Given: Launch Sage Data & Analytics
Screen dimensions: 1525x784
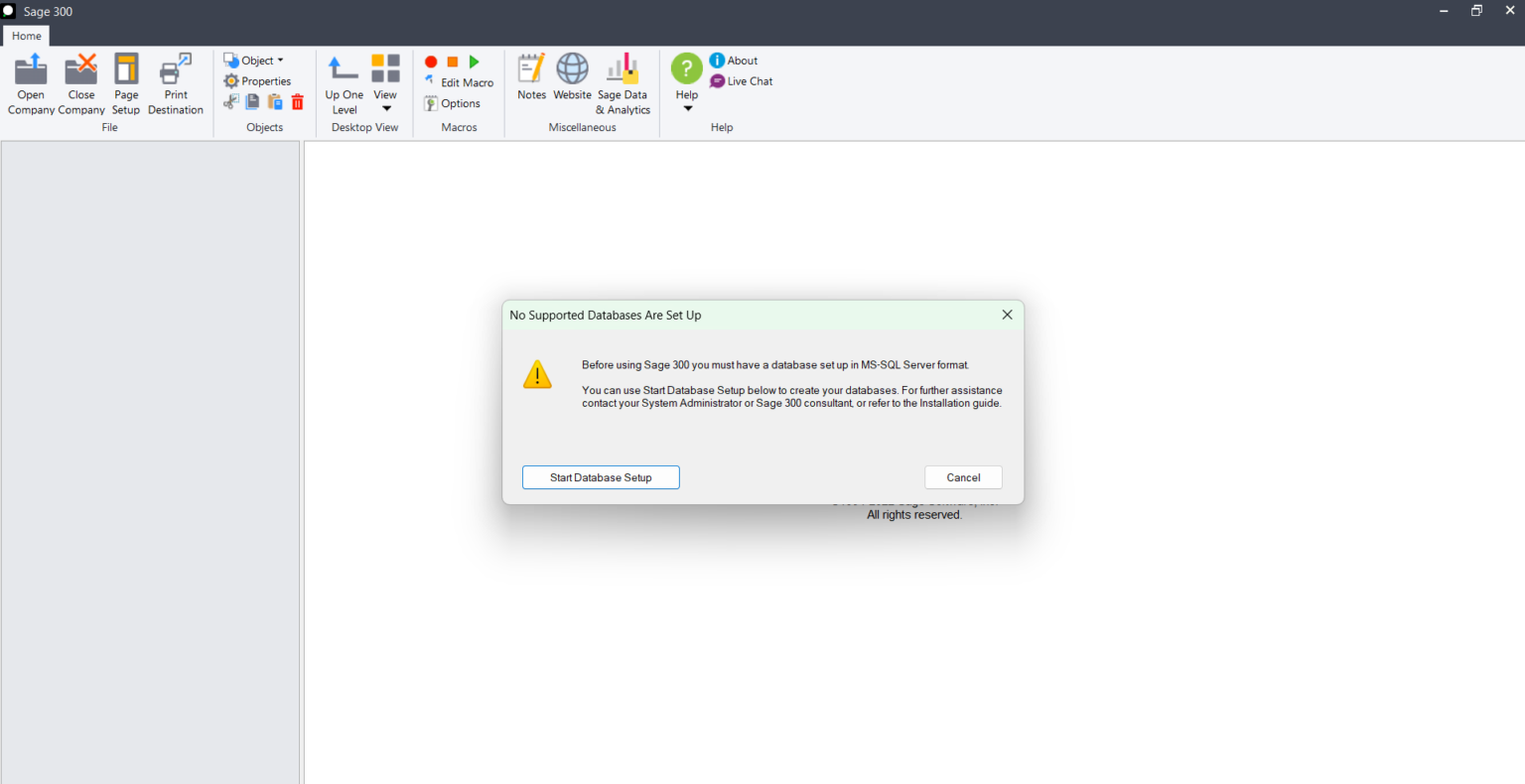Looking at the screenshot, I should 623,84.
